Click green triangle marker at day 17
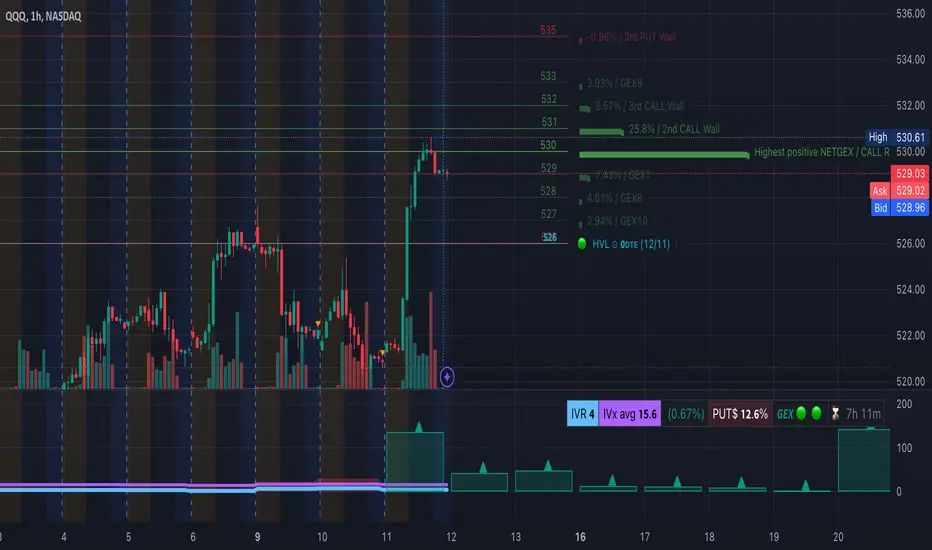The width and height of the screenshot is (932, 550). (x=677, y=482)
